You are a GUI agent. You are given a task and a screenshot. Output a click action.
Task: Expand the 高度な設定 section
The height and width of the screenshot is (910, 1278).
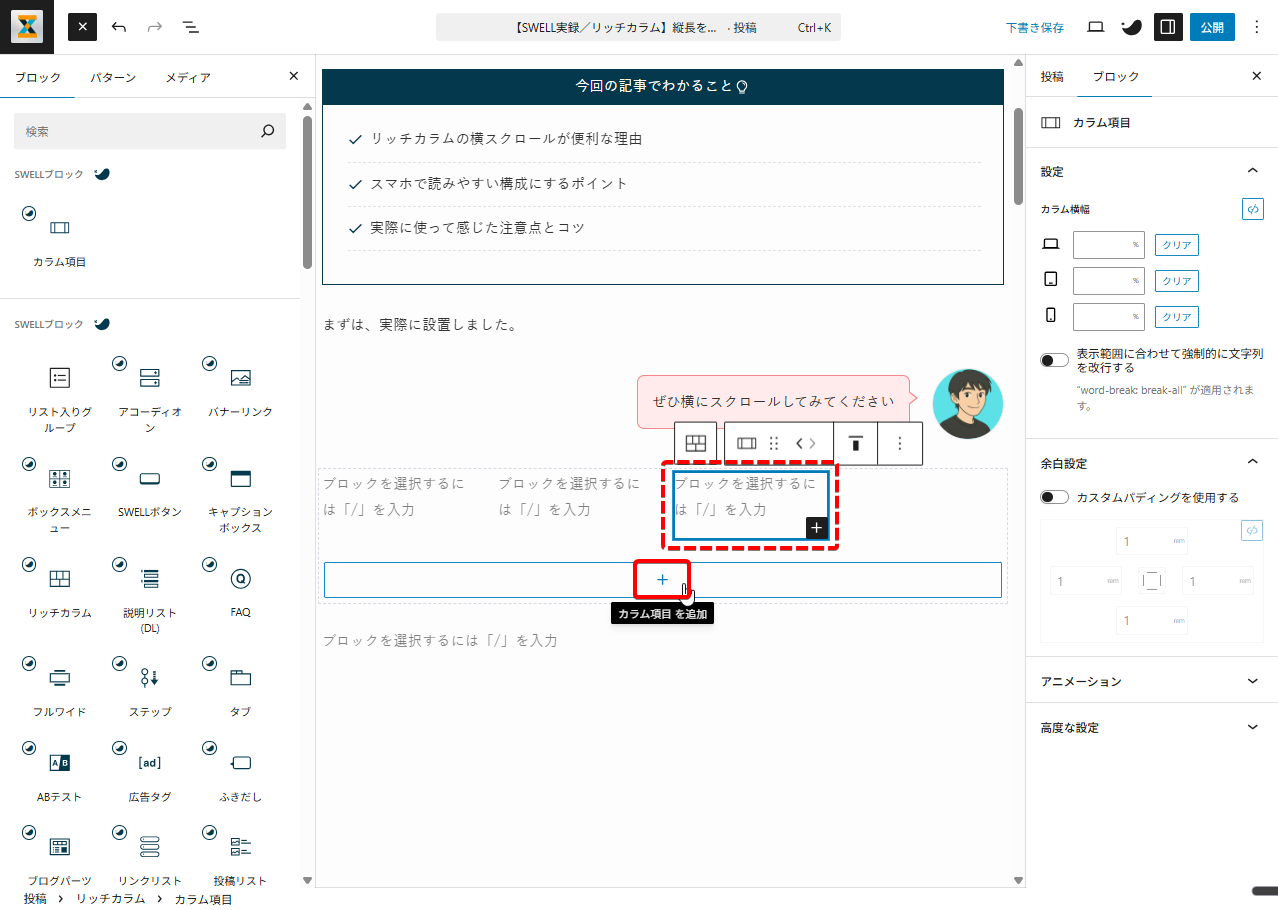pyautogui.click(x=1151, y=728)
